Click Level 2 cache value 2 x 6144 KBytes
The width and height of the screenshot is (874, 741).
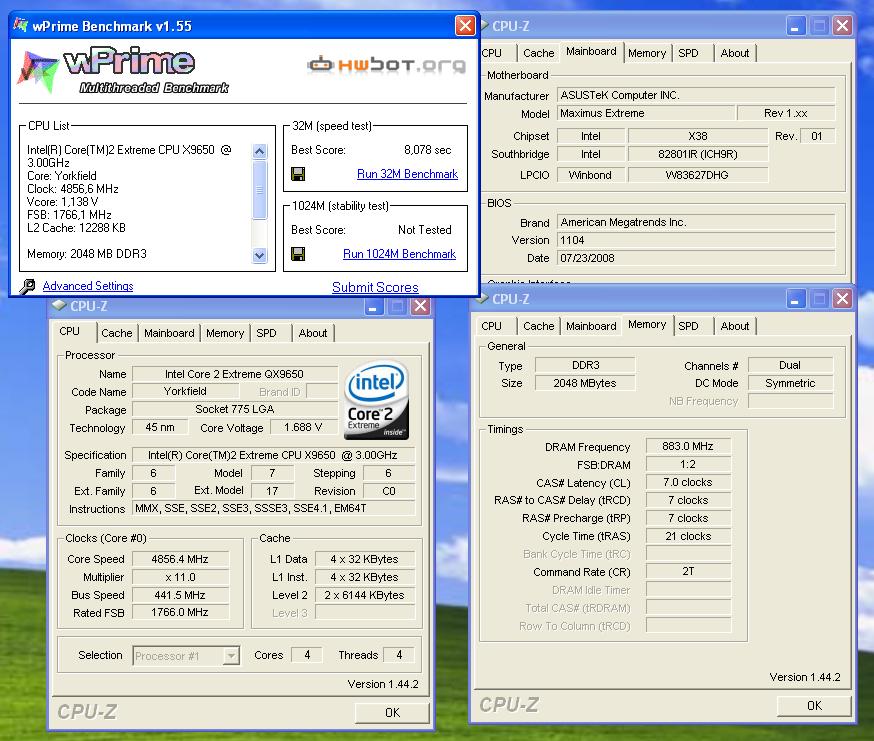click(365, 595)
